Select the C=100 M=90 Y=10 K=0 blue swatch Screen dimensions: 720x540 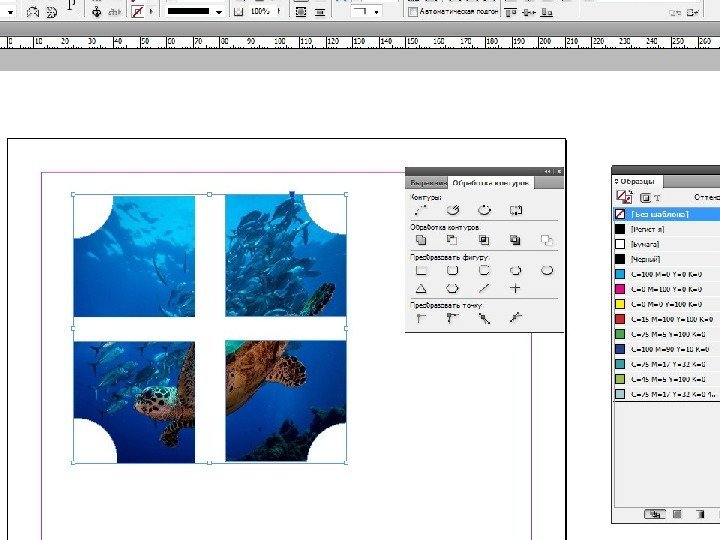tap(667, 349)
